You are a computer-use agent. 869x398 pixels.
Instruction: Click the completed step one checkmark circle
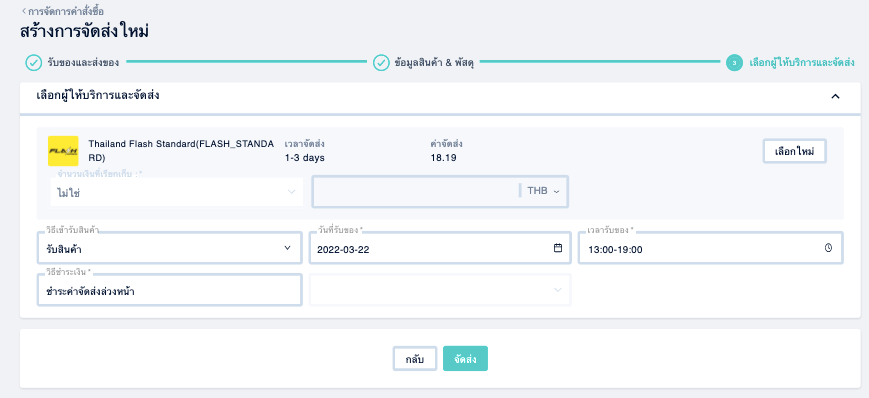click(x=34, y=63)
